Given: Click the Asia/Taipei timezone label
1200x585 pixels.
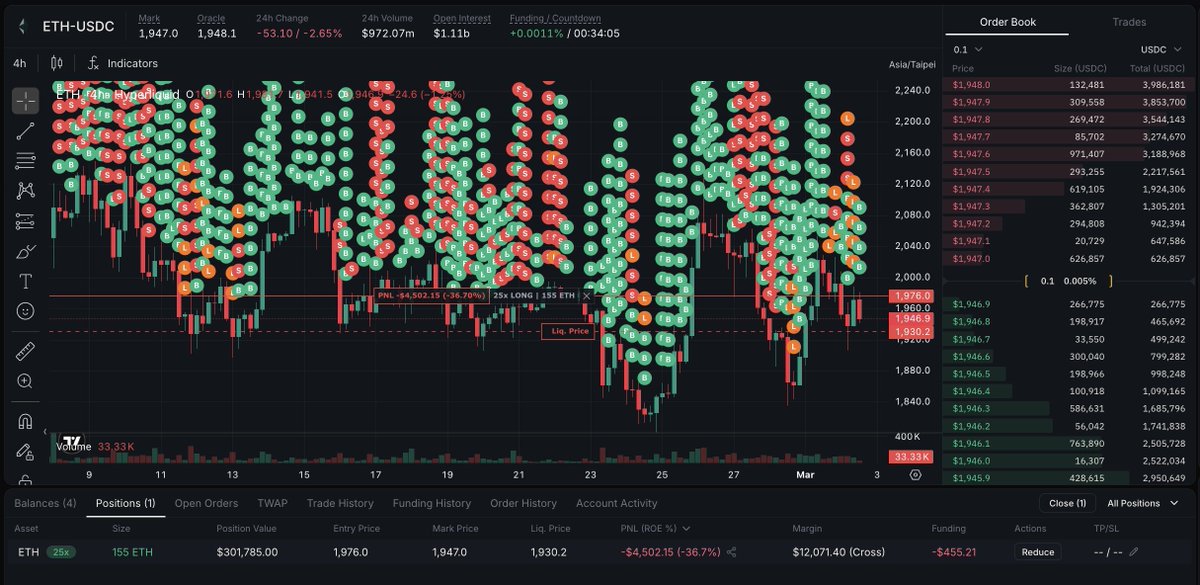Looking at the screenshot, I should pyautogui.click(x=912, y=65).
